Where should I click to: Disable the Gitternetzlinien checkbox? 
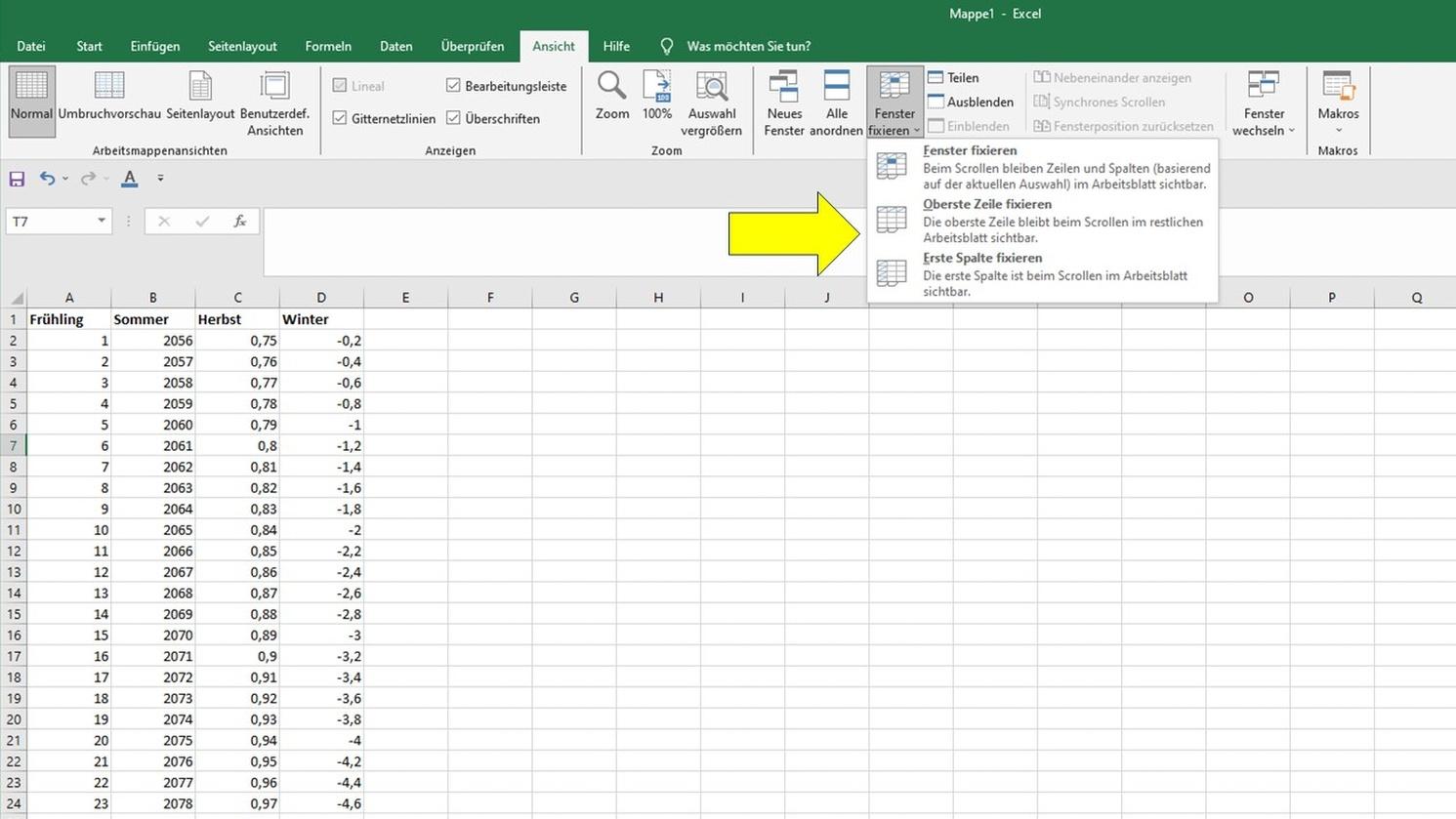pos(339,118)
